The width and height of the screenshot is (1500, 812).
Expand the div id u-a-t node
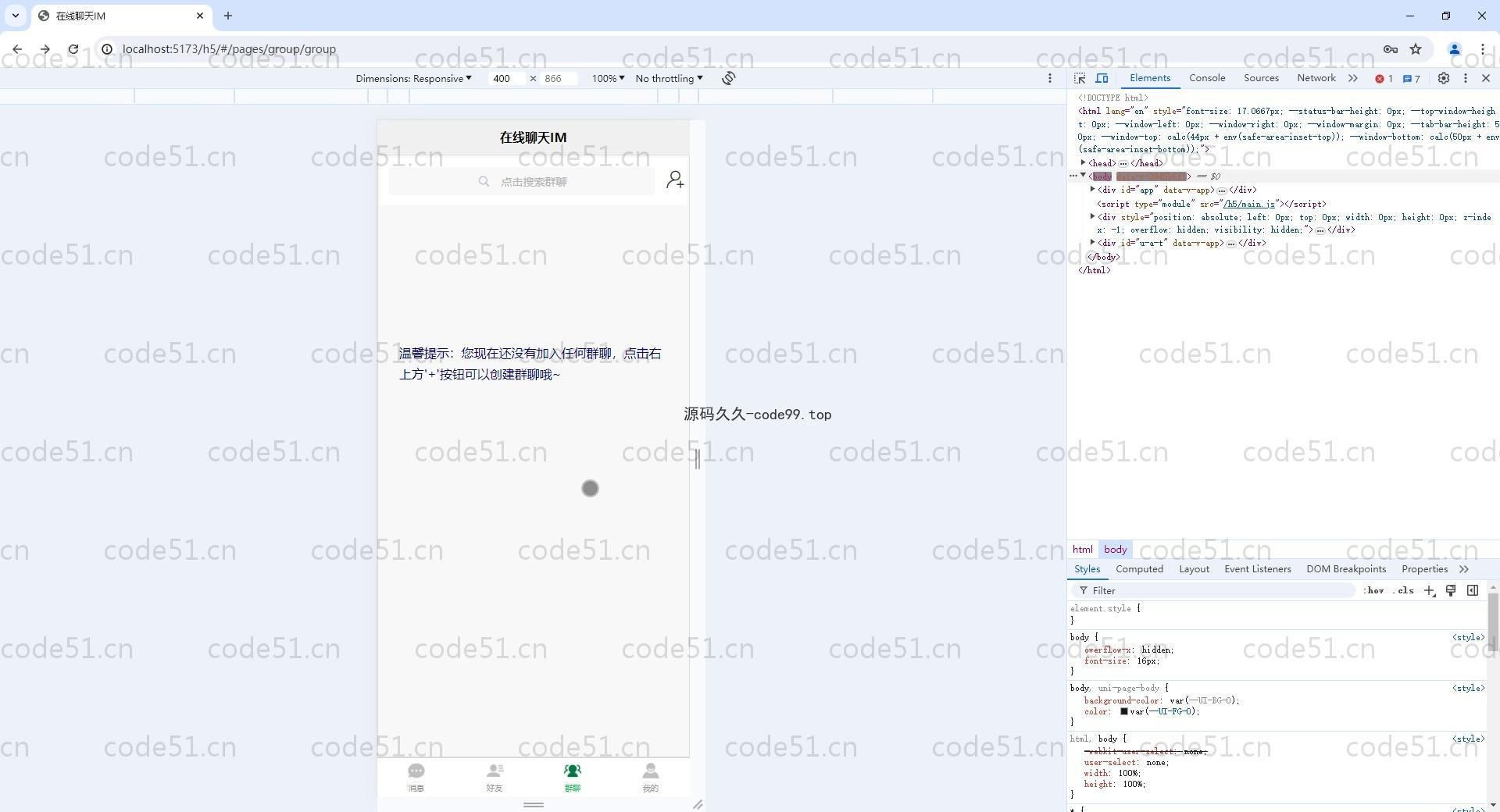(1092, 242)
